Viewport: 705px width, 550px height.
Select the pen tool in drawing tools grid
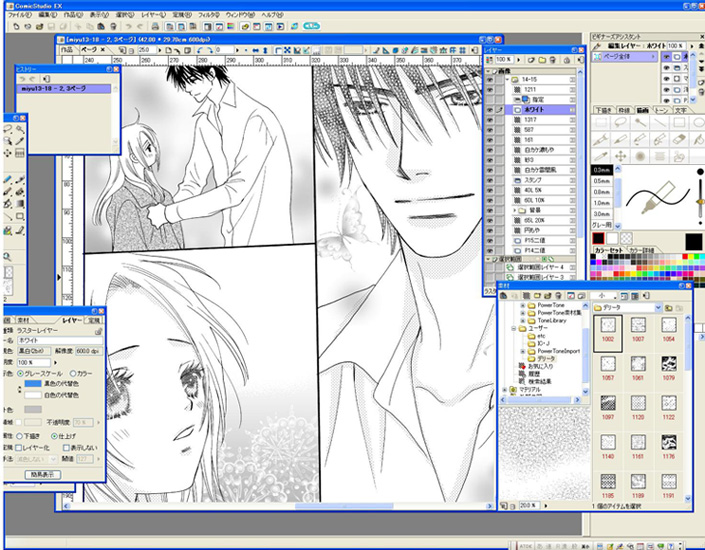601,140
